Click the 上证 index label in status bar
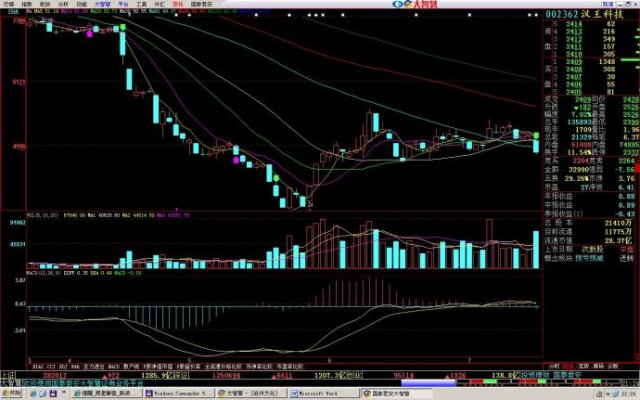Viewport: 640px width, 400px height. click(x=8, y=375)
